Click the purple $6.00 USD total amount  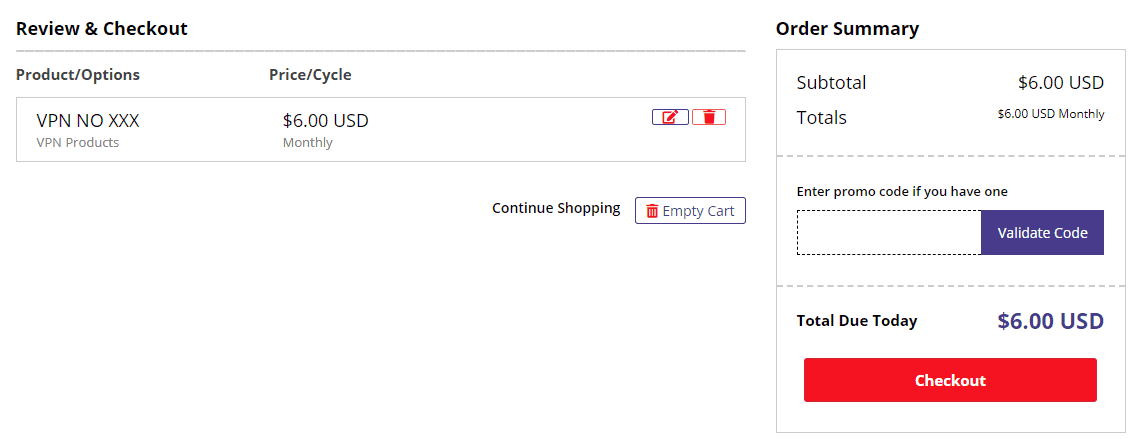[x=1051, y=321]
